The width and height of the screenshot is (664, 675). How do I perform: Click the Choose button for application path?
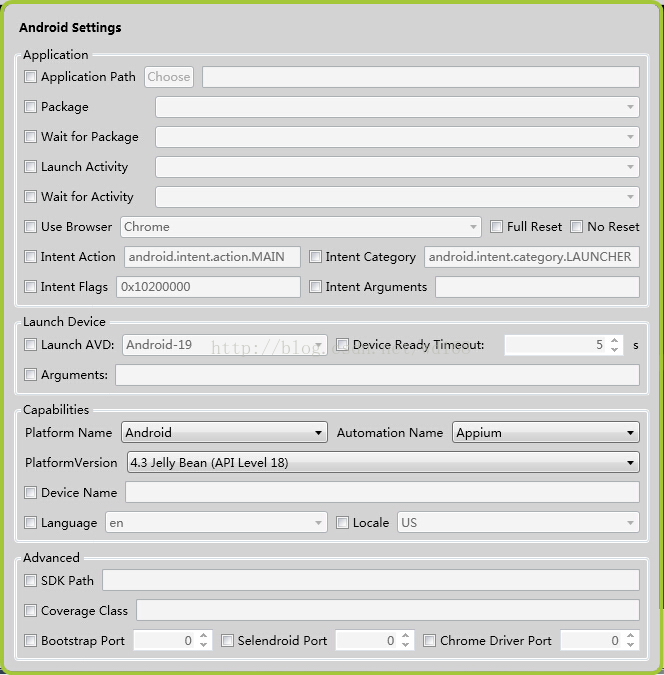point(169,77)
